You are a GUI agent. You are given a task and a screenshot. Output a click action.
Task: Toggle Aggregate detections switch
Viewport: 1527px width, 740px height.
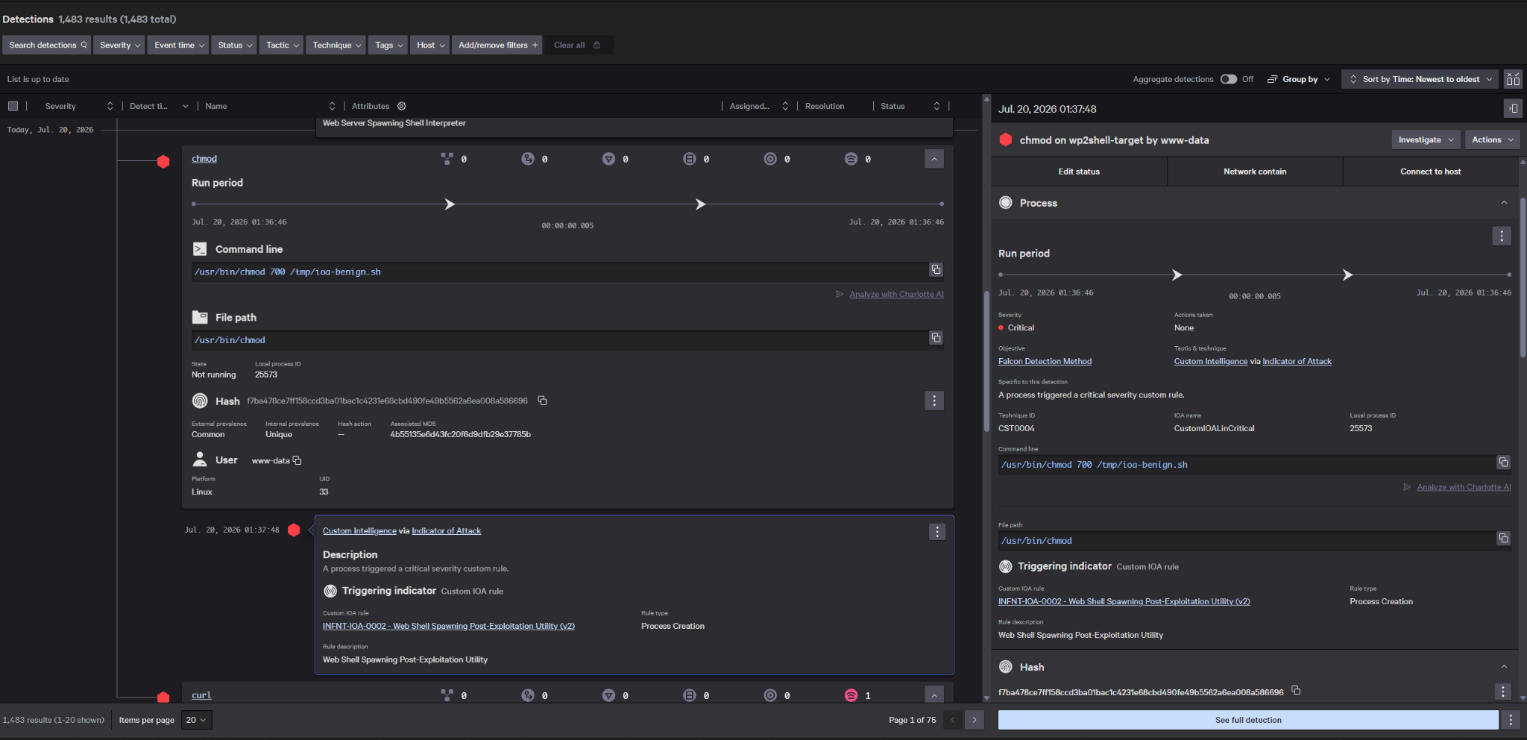[x=1228, y=79]
